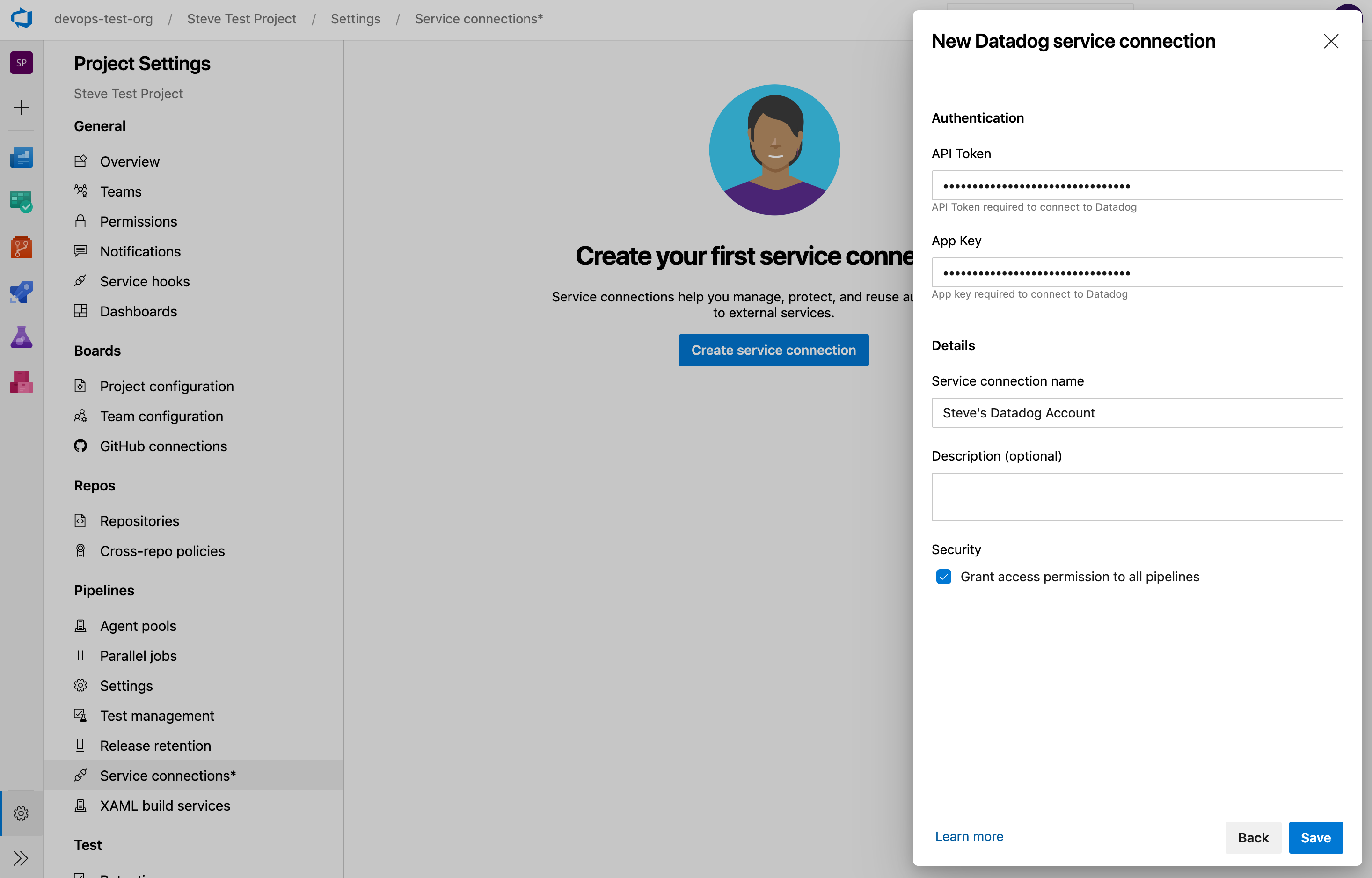Open the devops-test-org breadcrumb

click(x=103, y=19)
